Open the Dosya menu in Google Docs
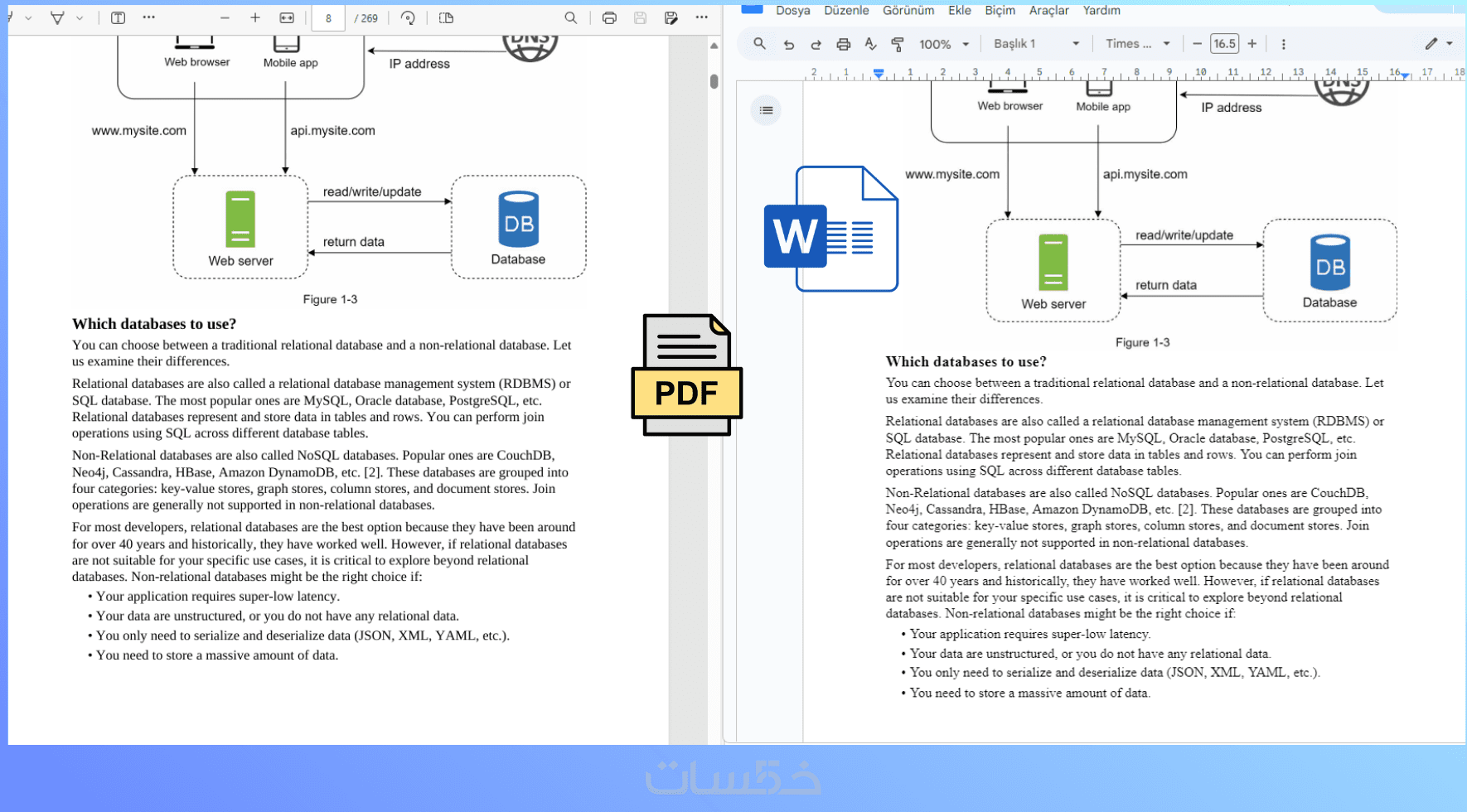The width and height of the screenshot is (1467, 812). [792, 11]
